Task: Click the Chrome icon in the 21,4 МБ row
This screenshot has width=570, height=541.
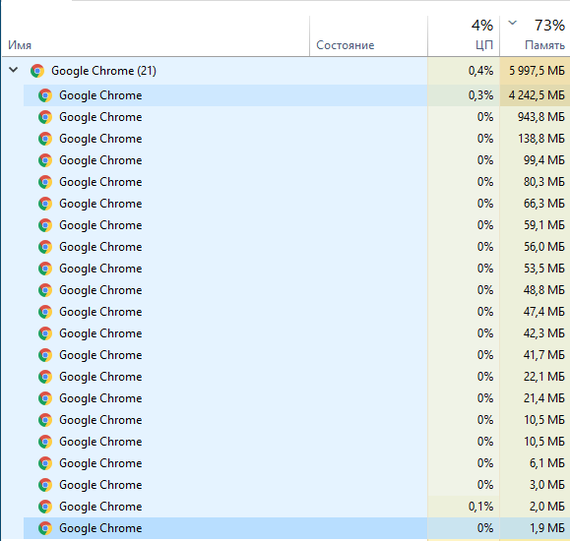Action: pos(45,398)
